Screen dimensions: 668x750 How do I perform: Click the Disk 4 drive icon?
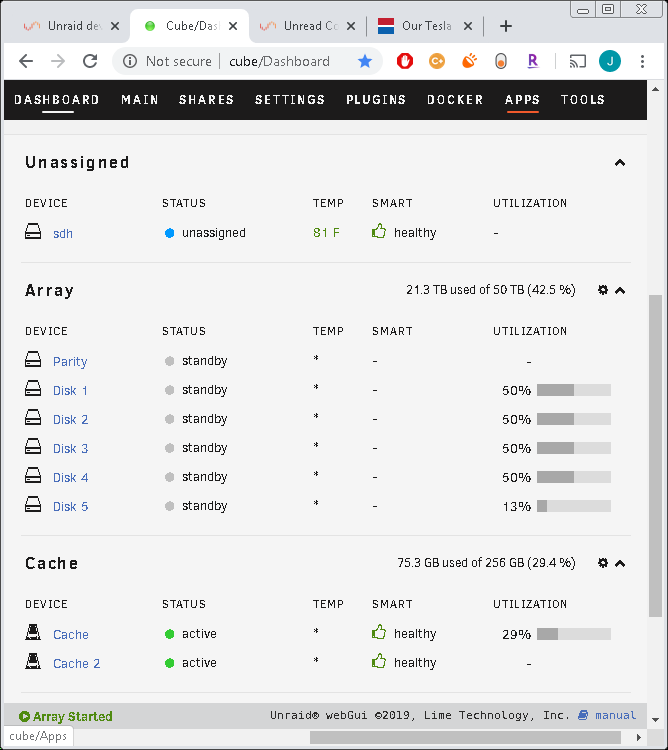point(33,475)
